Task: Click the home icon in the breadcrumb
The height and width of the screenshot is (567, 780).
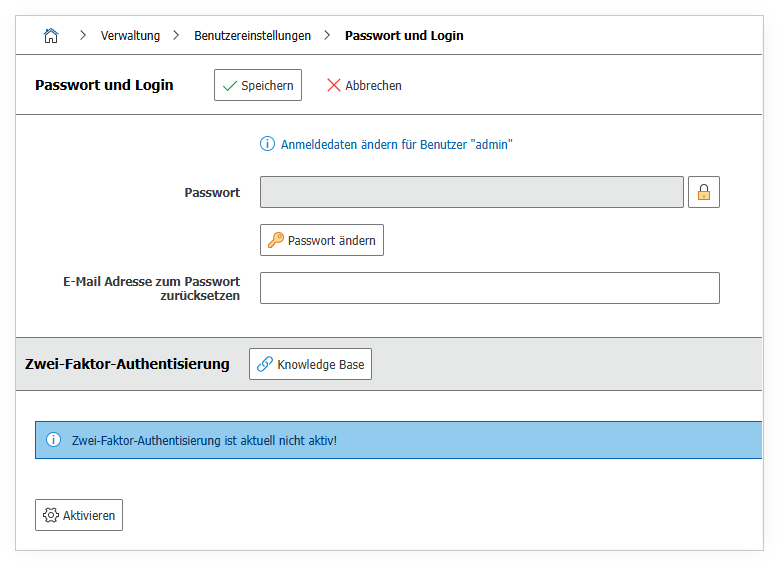Action: tap(51, 36)
